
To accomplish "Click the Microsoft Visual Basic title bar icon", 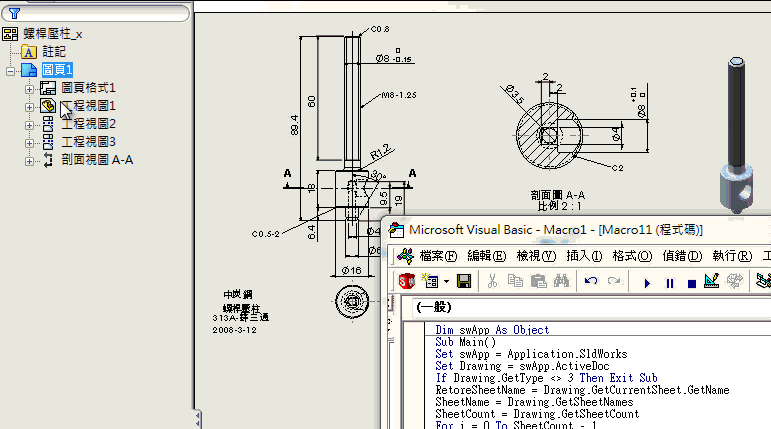I will [x=396, y=229].
